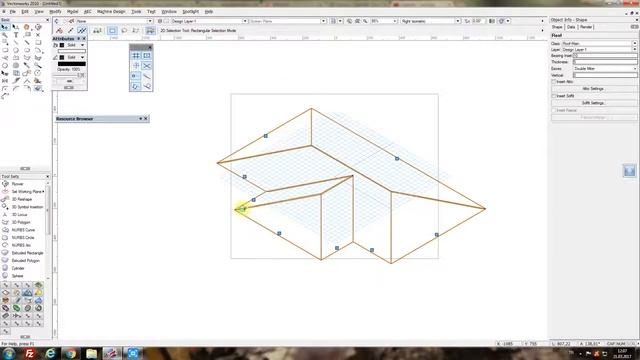This screenshot has width=640, height=360.
Task: Toggle Snap to Tangent in snapping palette
Action: coord(147,86)
